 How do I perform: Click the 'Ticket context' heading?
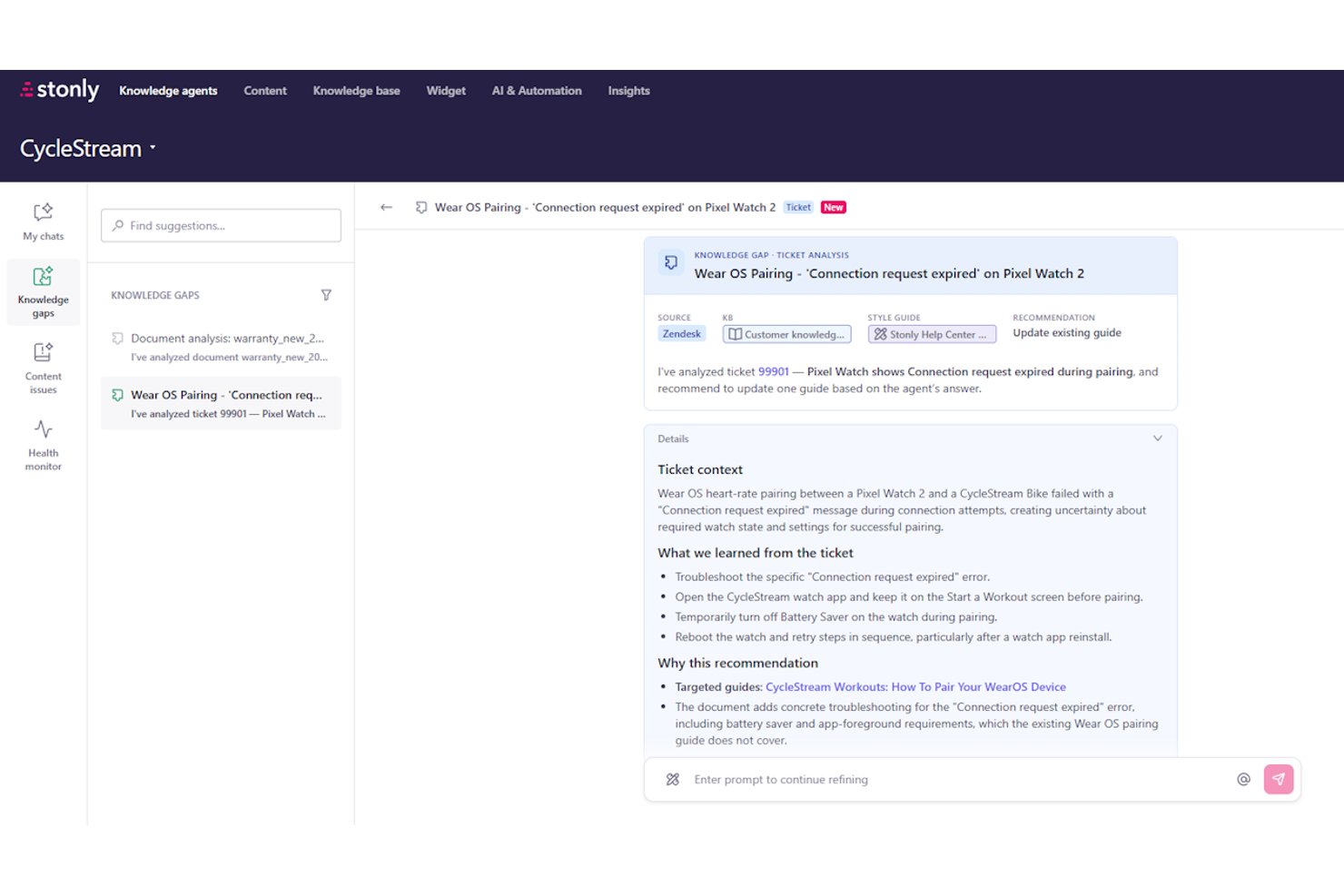tap(700, 469)
